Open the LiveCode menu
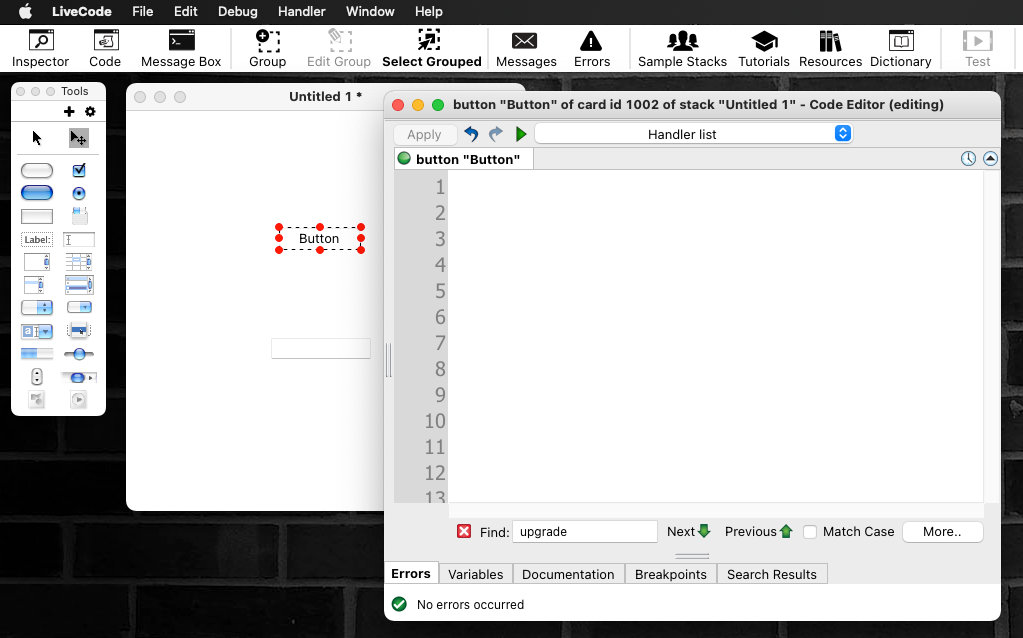 82,11
